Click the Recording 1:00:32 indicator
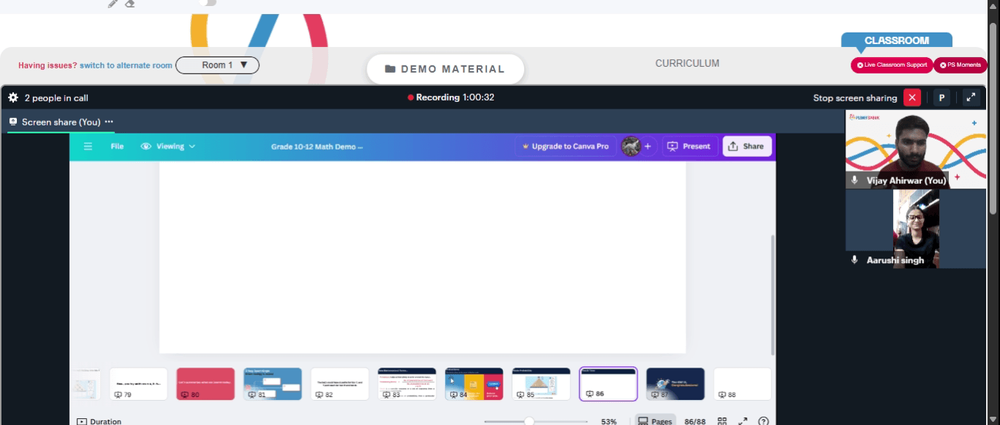 click(451, 98)
